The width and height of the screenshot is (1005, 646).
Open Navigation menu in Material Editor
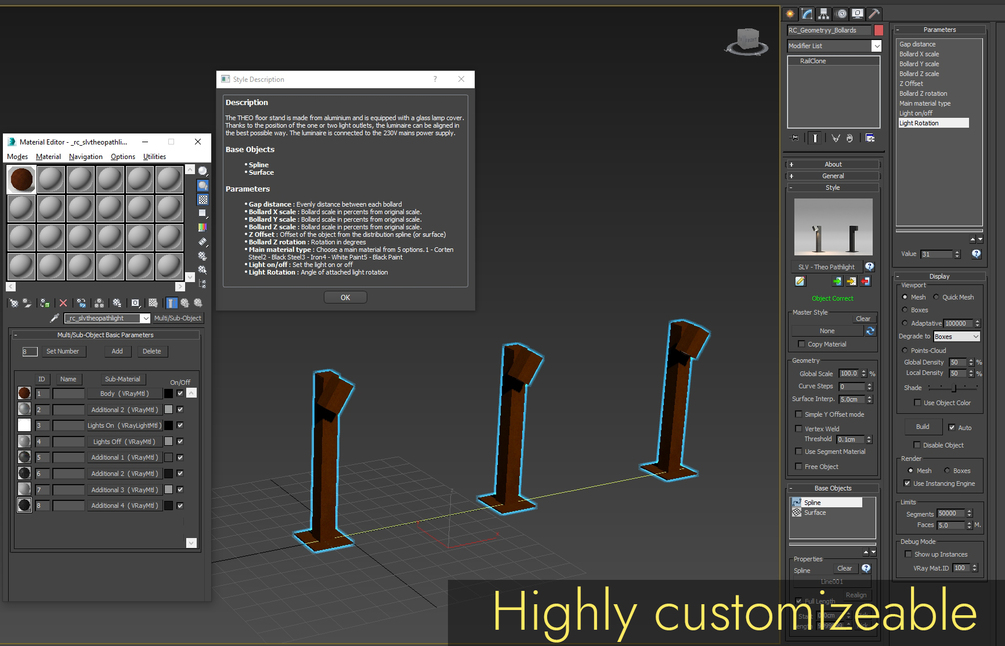[85, 156]
